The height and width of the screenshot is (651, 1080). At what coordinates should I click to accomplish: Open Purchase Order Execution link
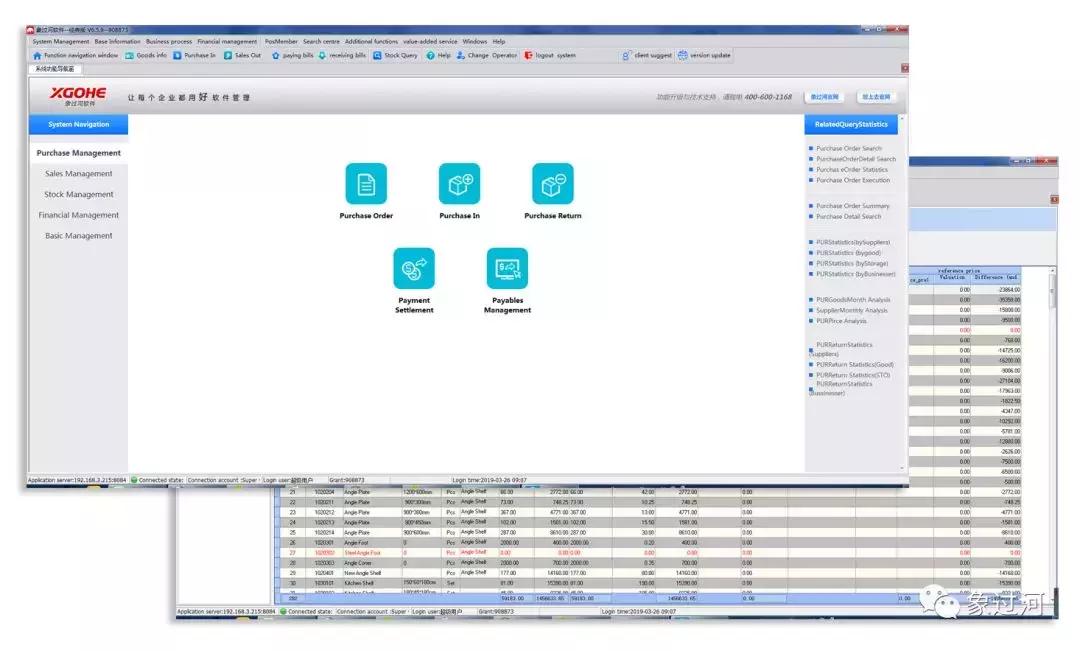click(853, 180)
